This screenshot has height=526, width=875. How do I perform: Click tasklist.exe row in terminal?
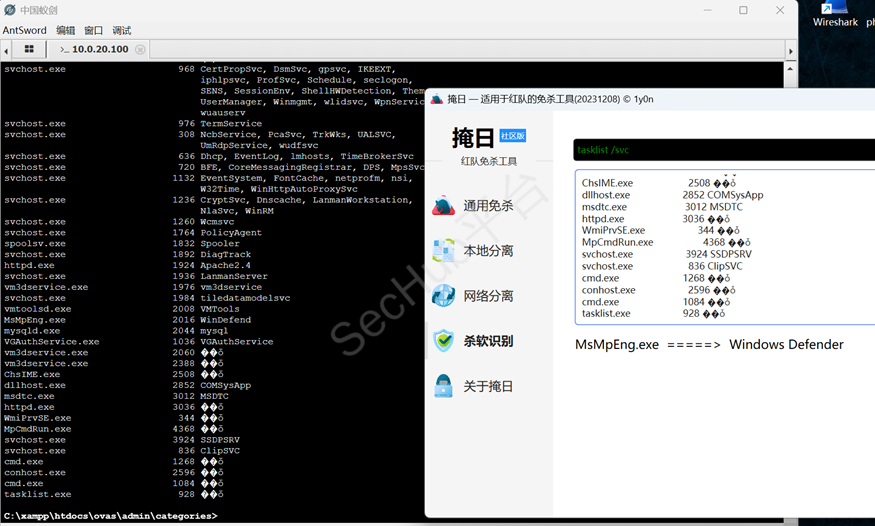point(113,494)
